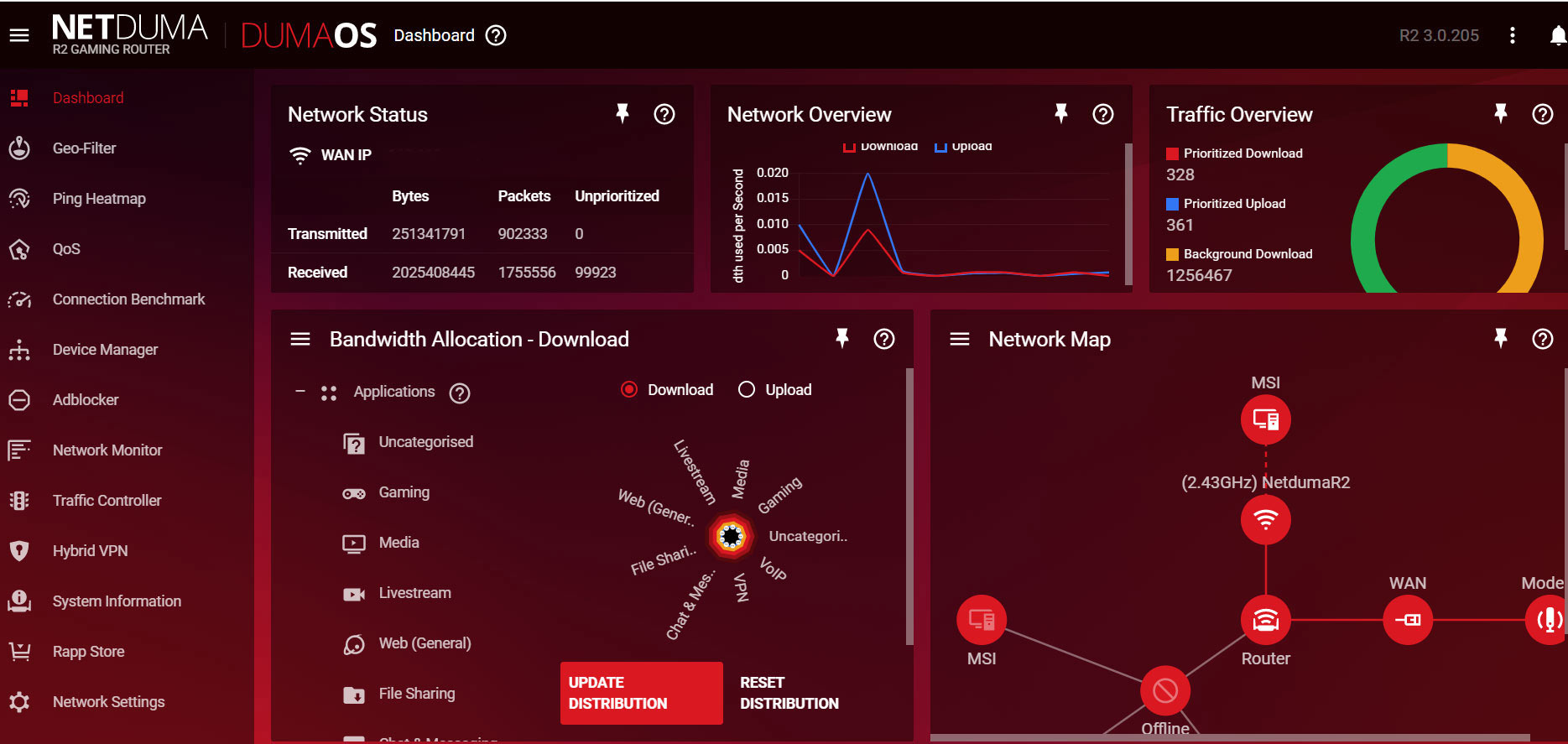Screen dimensions: 1568x744
Task: Toggle Upload series in chart legend
Action: click(963, 146)
